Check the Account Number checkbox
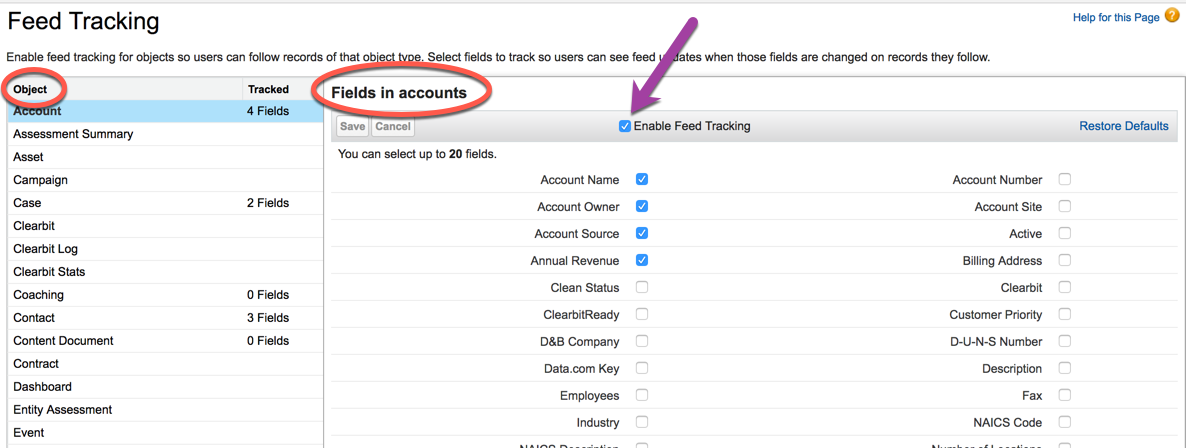 click(1065, 180)
